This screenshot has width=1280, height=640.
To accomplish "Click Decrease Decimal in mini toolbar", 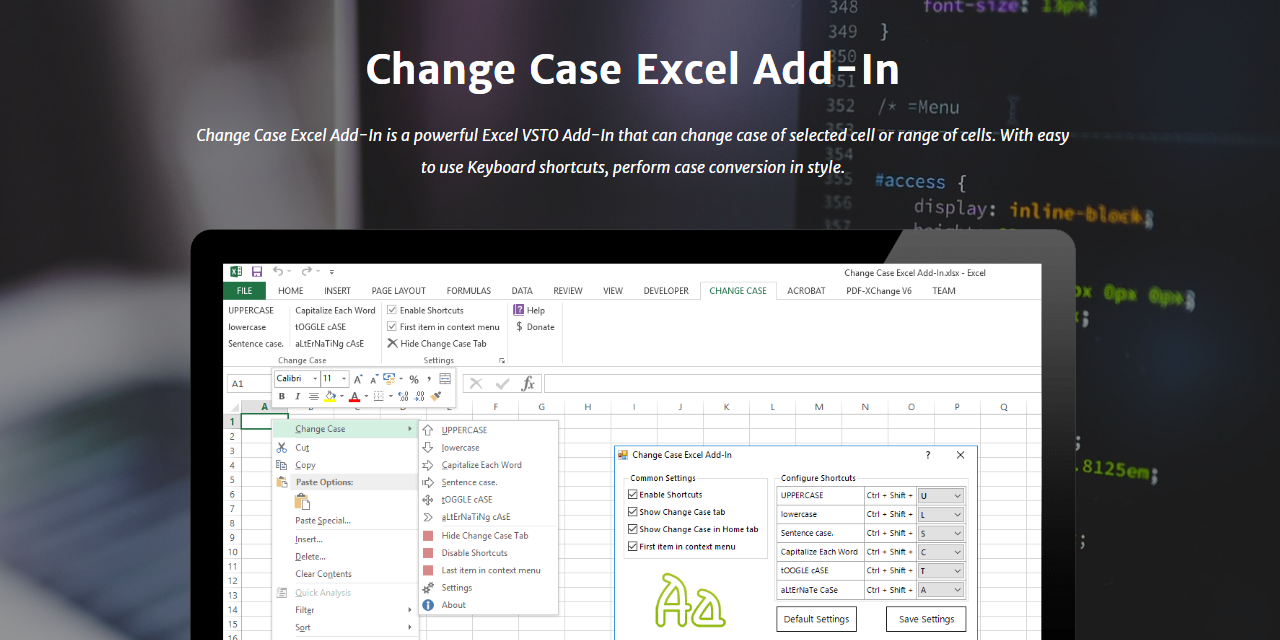I will tap(421, 396).
